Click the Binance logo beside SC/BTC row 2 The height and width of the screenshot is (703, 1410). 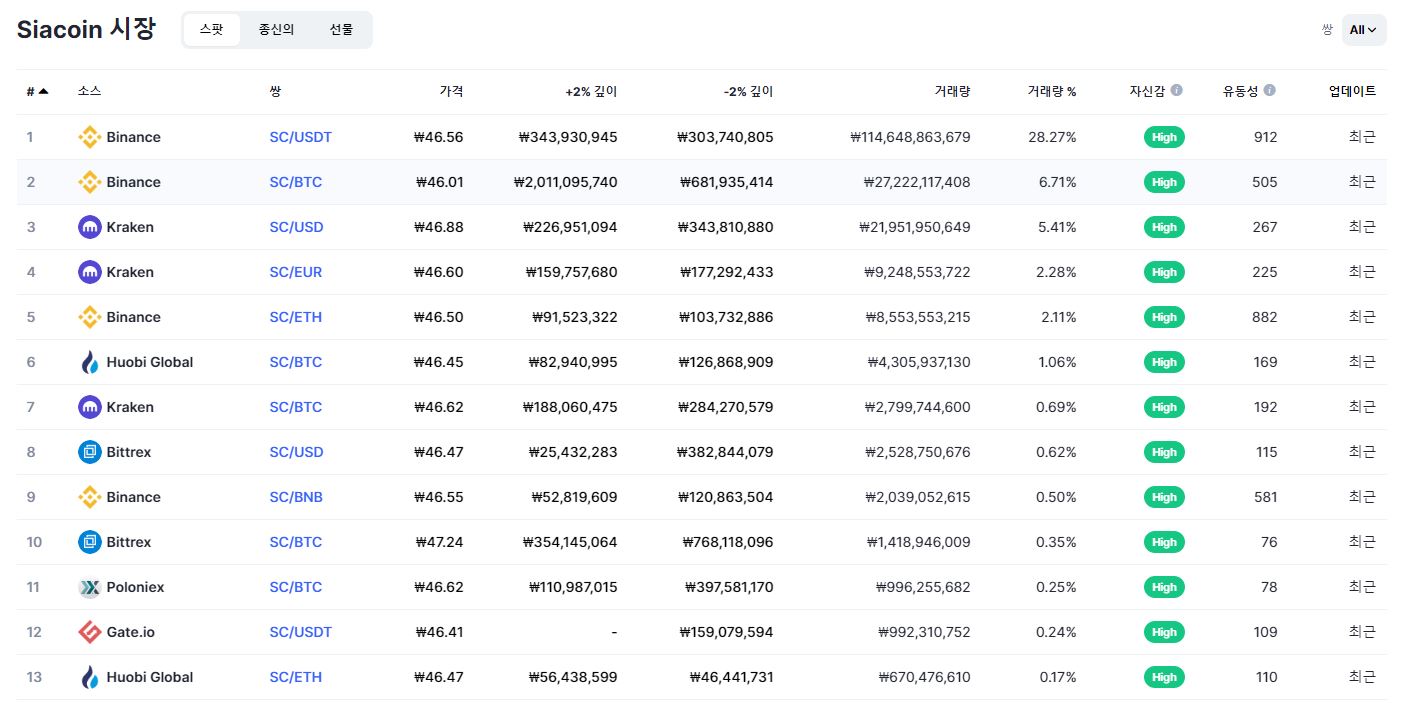(x=90, y=182)
